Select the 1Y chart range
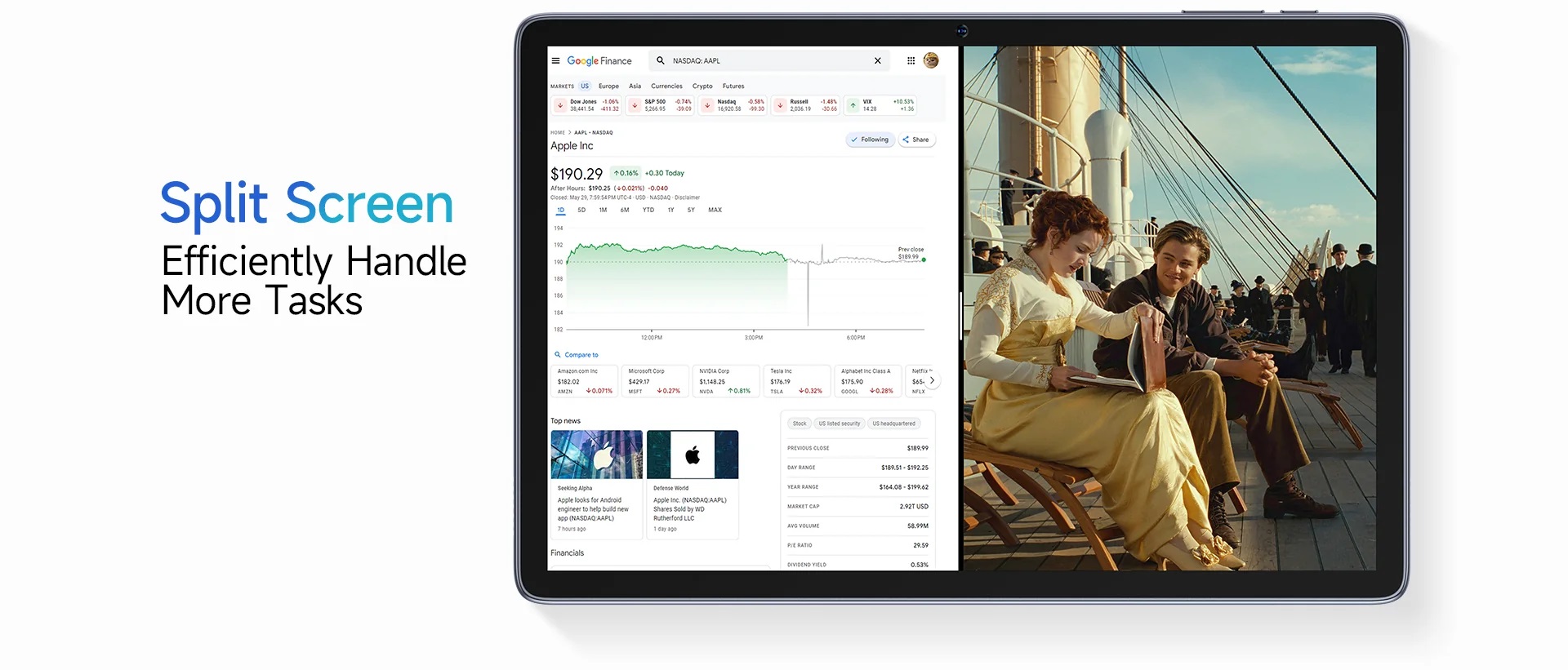Screen dimensions: 1568x670 pyautogui.click(x=670, y=211)
